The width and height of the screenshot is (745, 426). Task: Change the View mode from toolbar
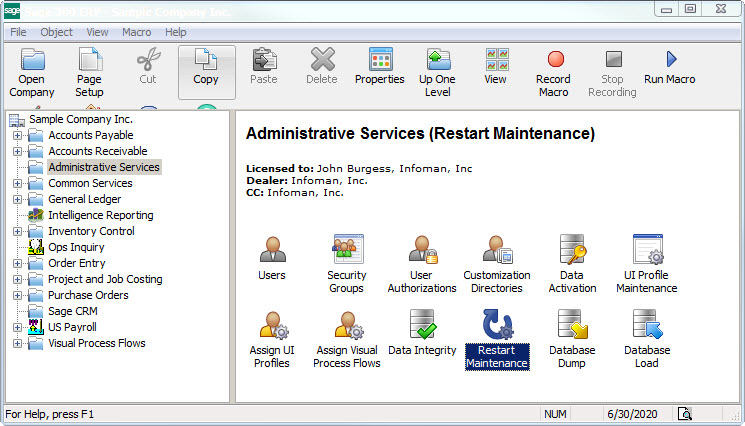click(x=496, y=66)
